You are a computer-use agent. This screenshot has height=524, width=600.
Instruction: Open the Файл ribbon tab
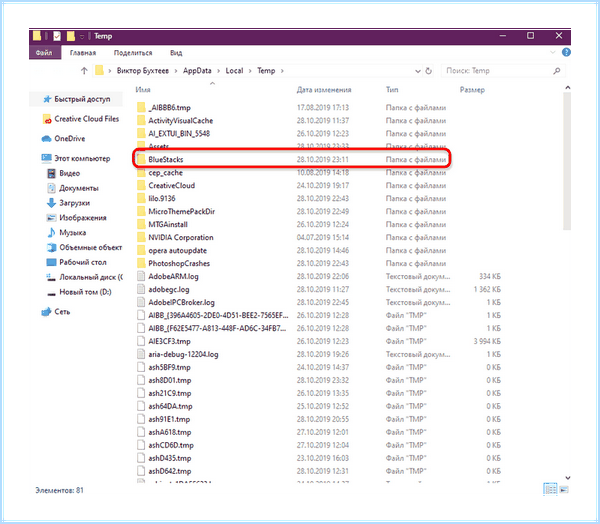click(44, 53)
